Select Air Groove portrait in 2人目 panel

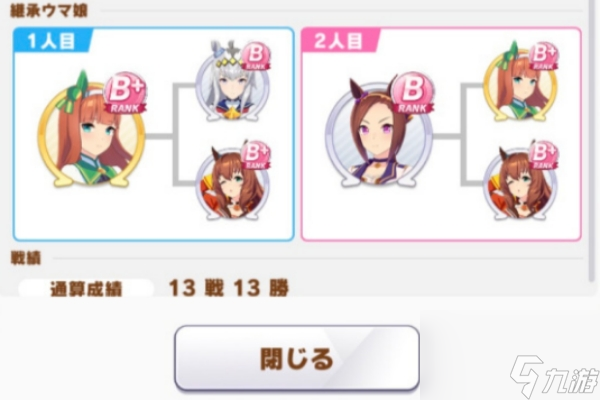(x=379, y=133)
